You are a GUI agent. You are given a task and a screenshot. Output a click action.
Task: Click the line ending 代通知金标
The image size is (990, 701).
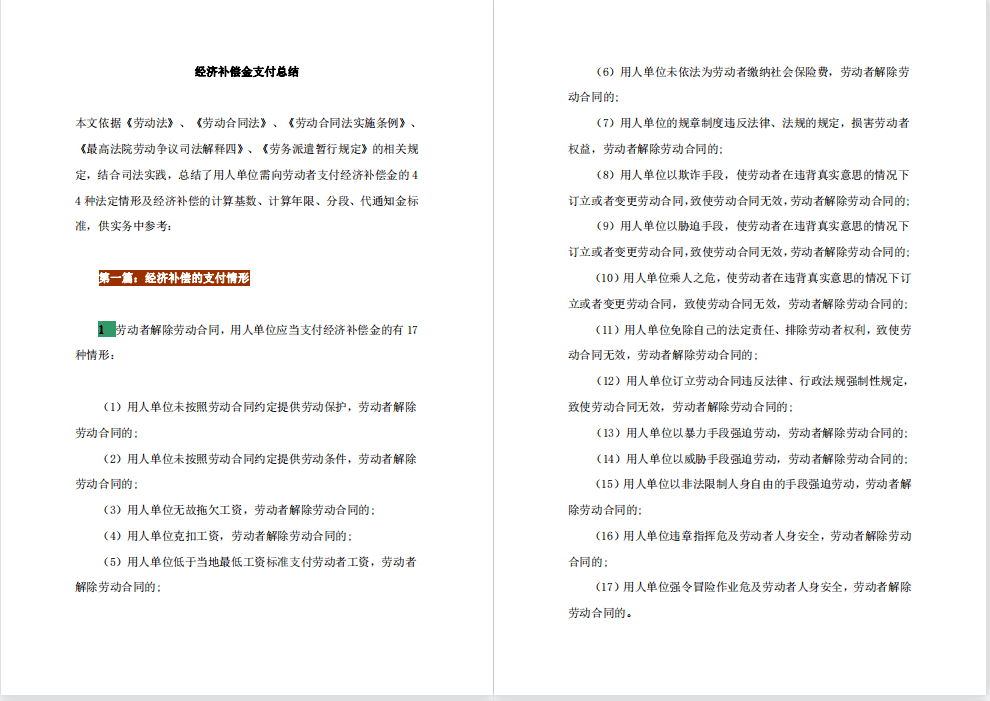coord(246,201)
